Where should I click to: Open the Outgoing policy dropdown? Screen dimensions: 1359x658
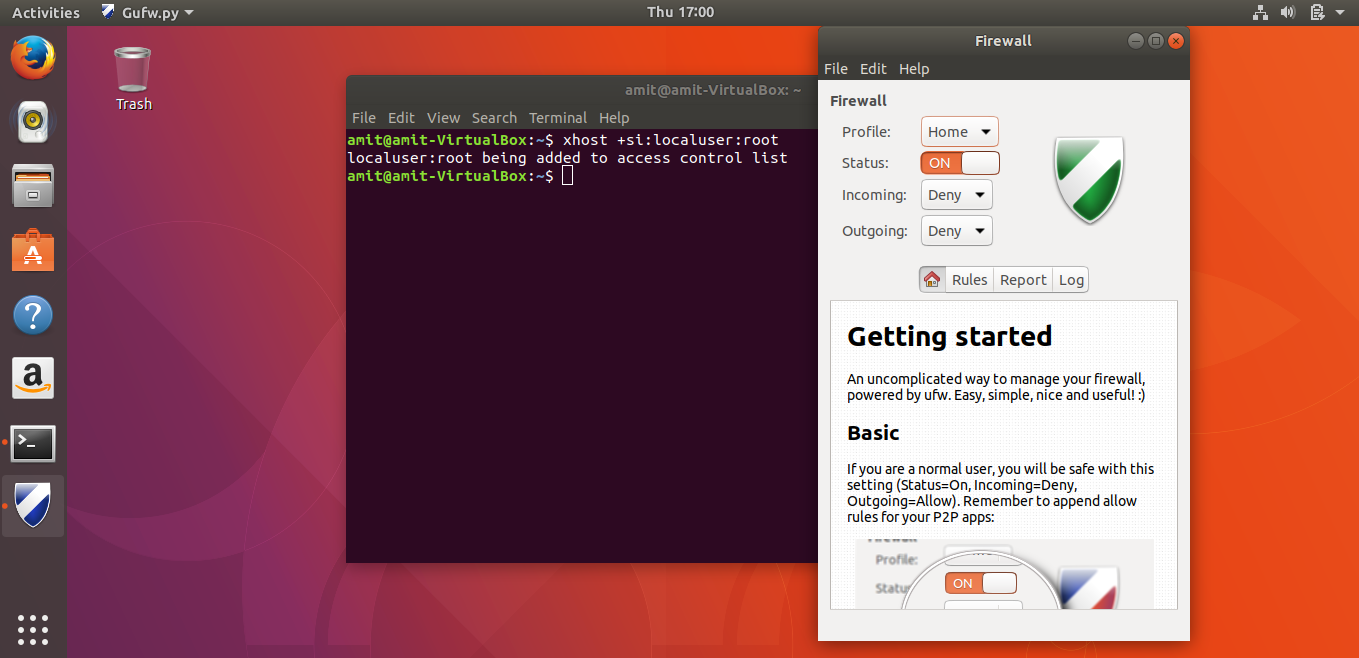(x=957, y=231)
